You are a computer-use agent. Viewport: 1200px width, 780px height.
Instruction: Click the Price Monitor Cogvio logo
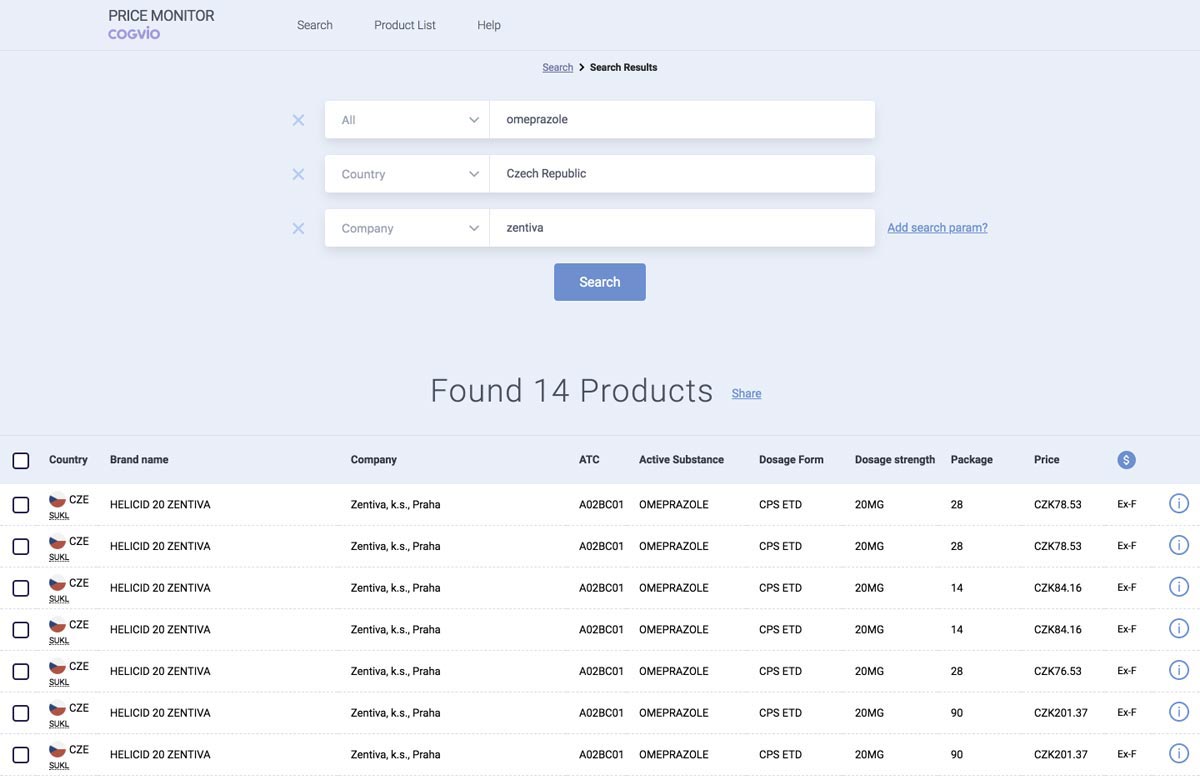click(x=161, y=24)
